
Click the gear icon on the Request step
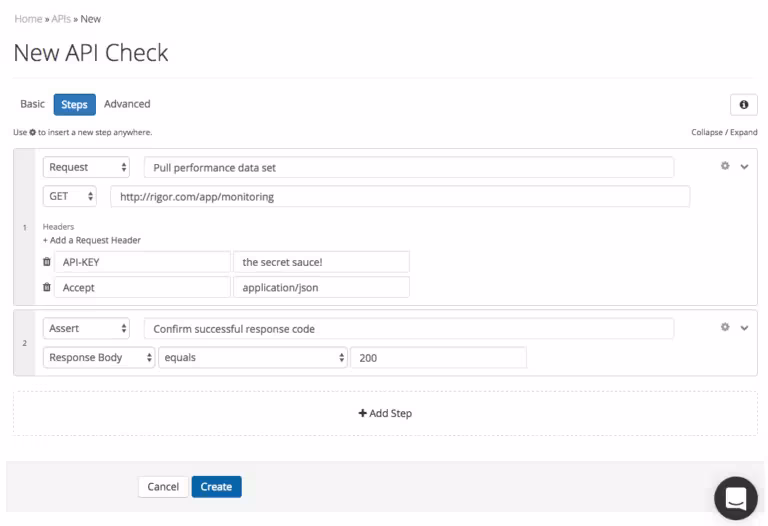pyautogui.click(x=725, y=166)
